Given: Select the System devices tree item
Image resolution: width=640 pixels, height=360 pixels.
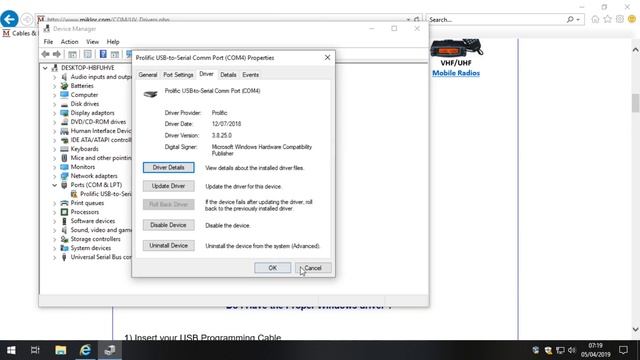Looking at the screenshot, I should 91,248.
